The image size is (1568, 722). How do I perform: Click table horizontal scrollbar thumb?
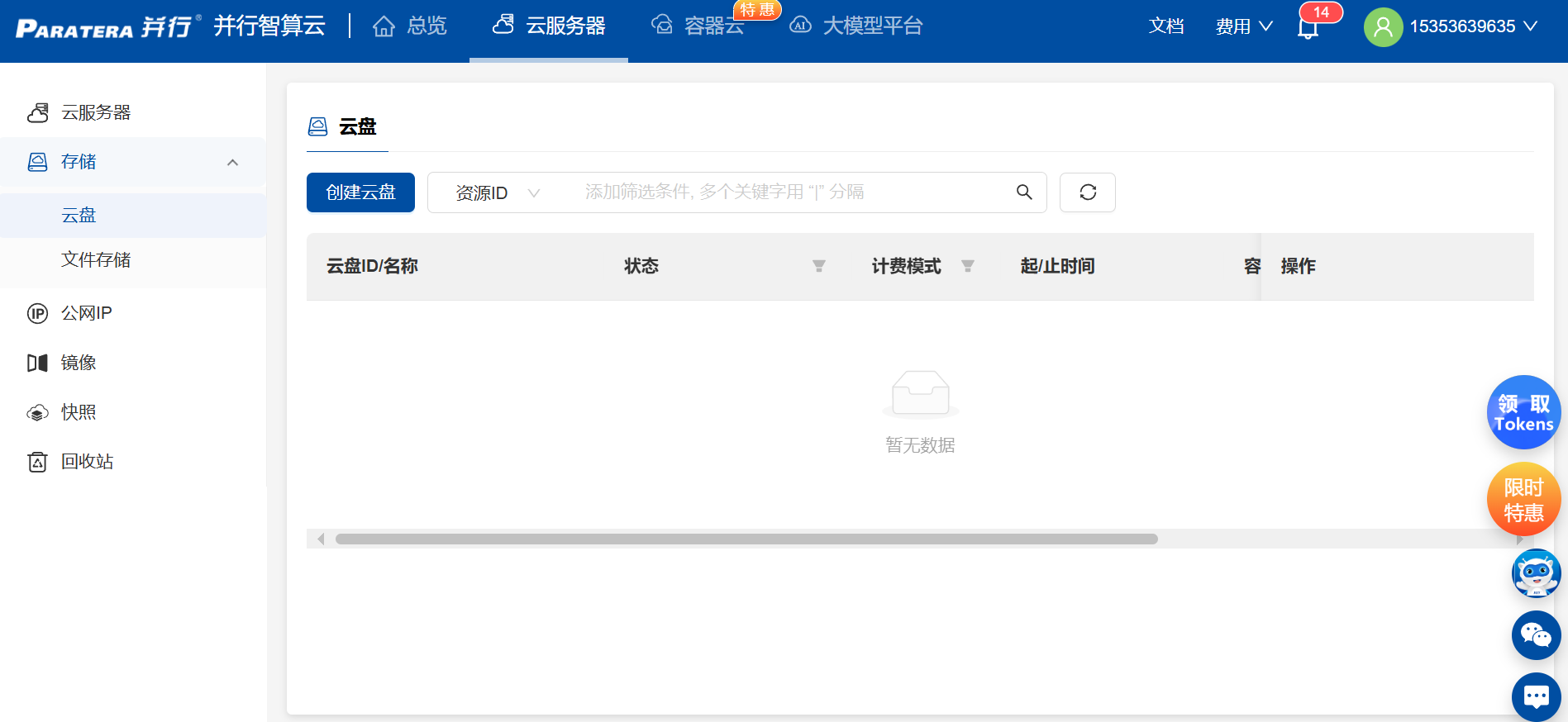746,539
